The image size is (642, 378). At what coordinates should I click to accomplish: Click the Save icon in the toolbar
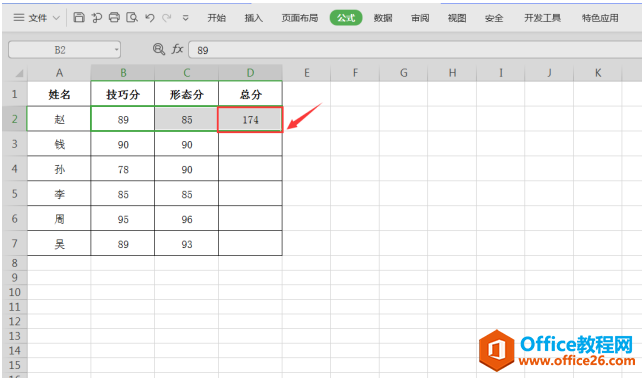(x=79, y=17)
